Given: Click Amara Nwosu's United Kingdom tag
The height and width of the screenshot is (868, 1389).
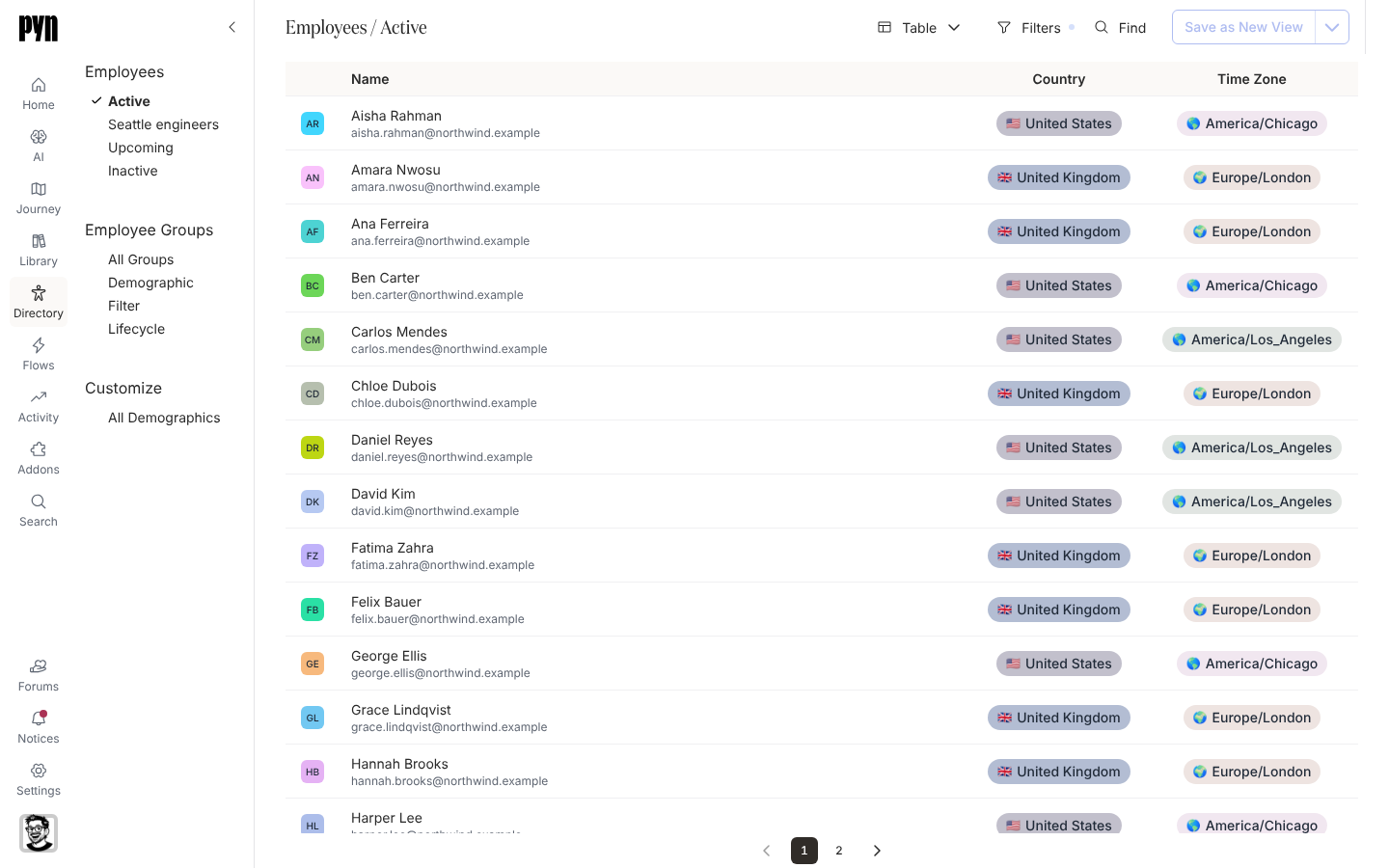Looking at the screenshot, I should 1059,177.
